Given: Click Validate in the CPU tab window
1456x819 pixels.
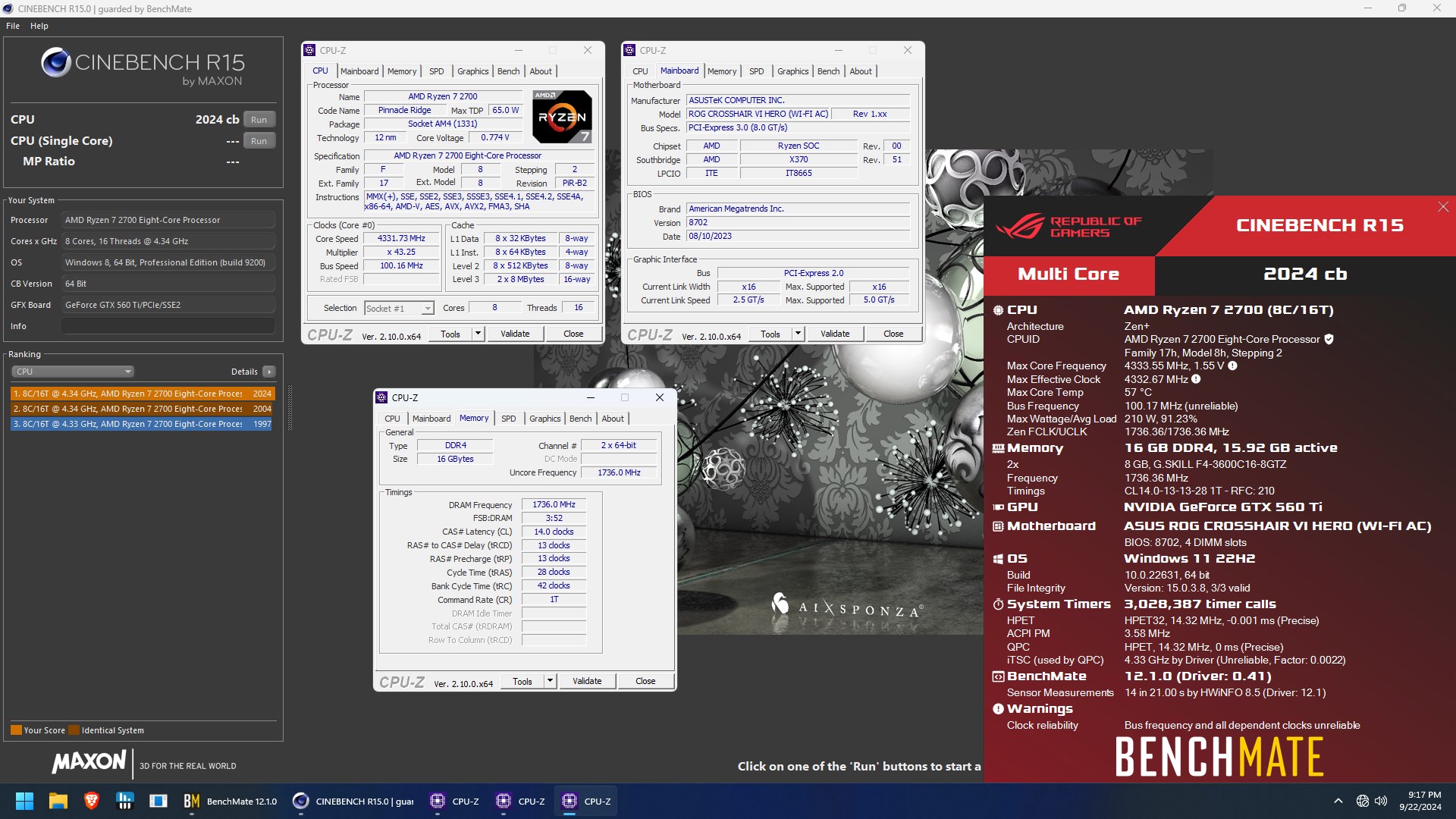Looking at the screenshot, I should pos(515,334).
